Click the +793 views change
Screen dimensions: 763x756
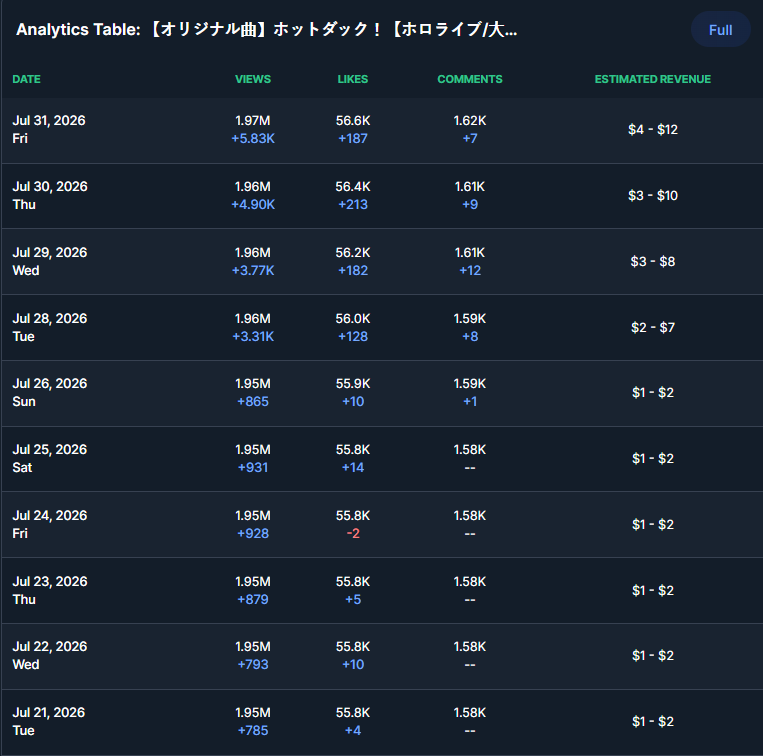click(253, 665)
